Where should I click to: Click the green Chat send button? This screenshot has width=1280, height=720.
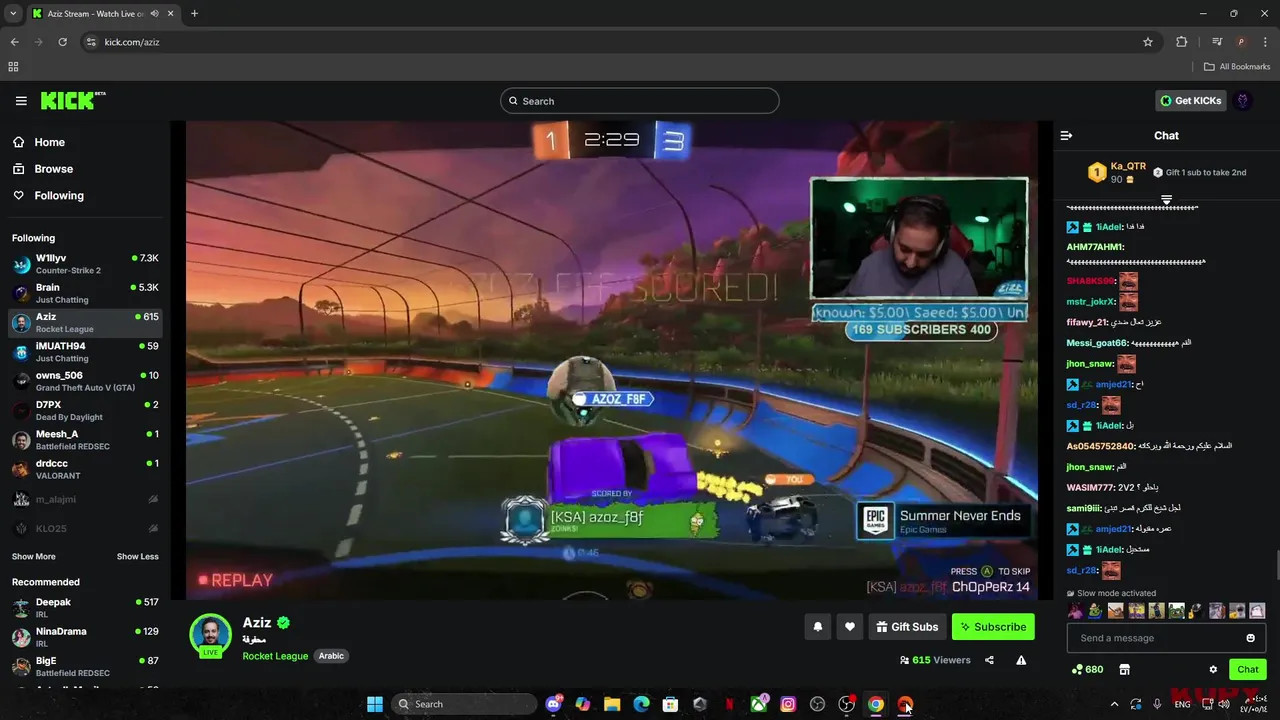point(1248,669)
